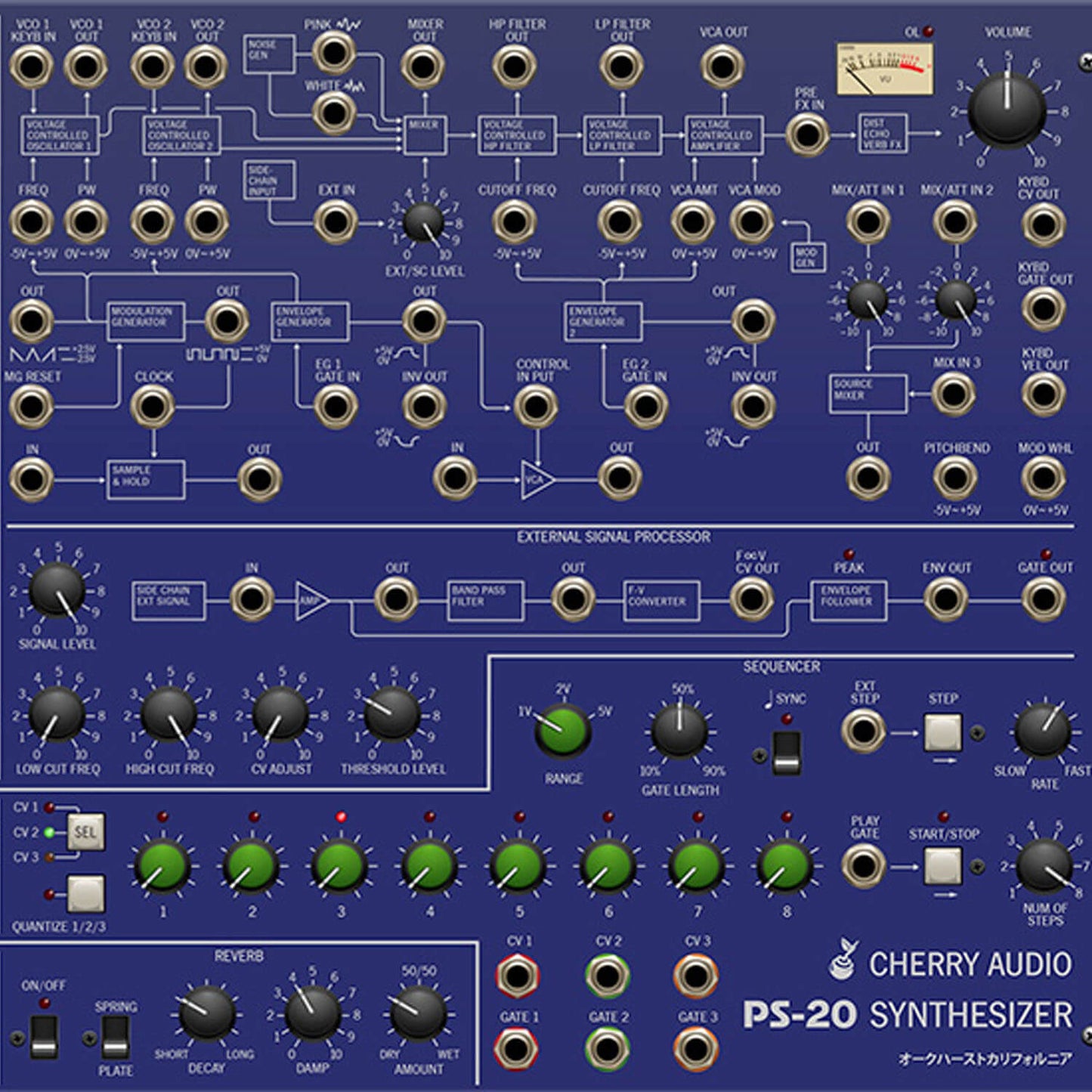
Task: Click the PITCHBEND jack
Action: click(954, 478)
